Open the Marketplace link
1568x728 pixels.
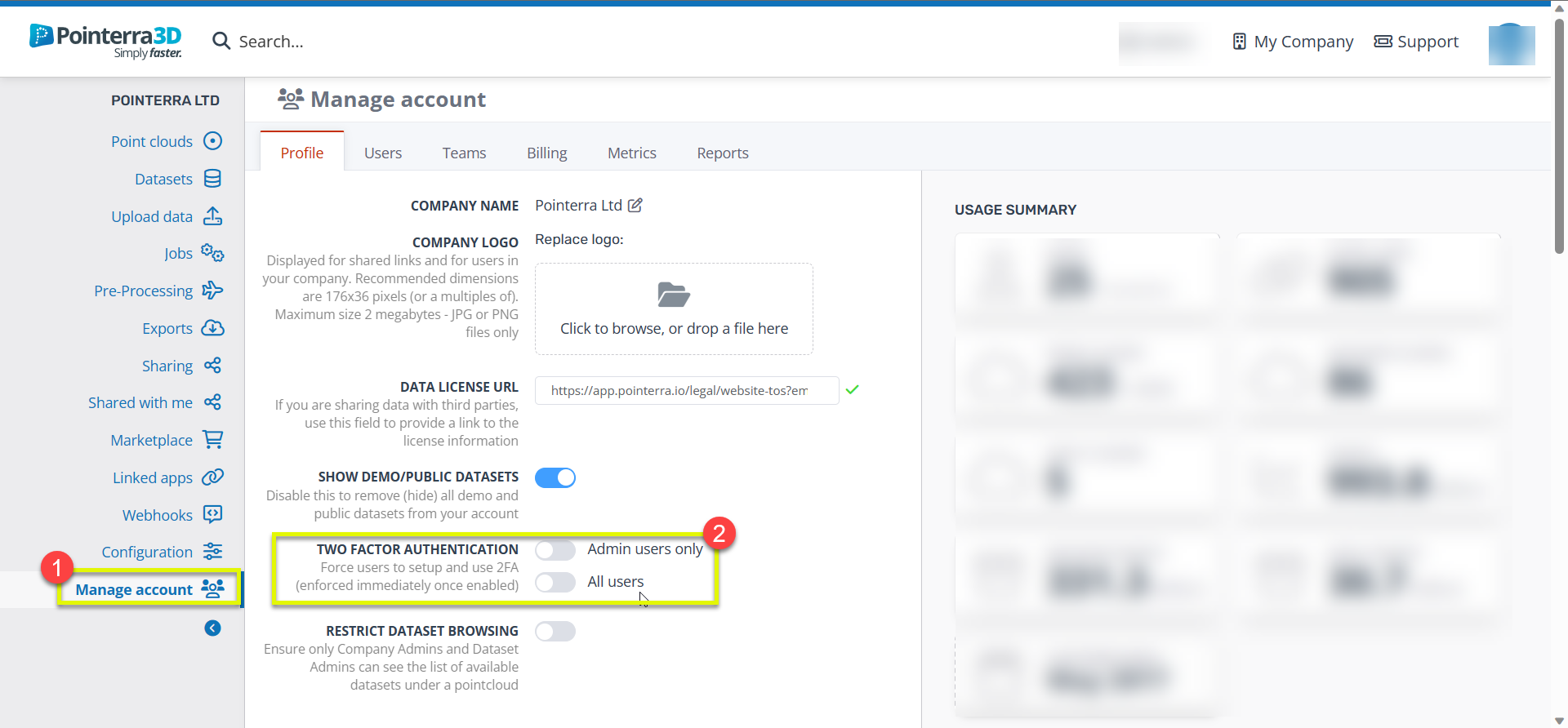pyautogui.click(x=152, y=440)
